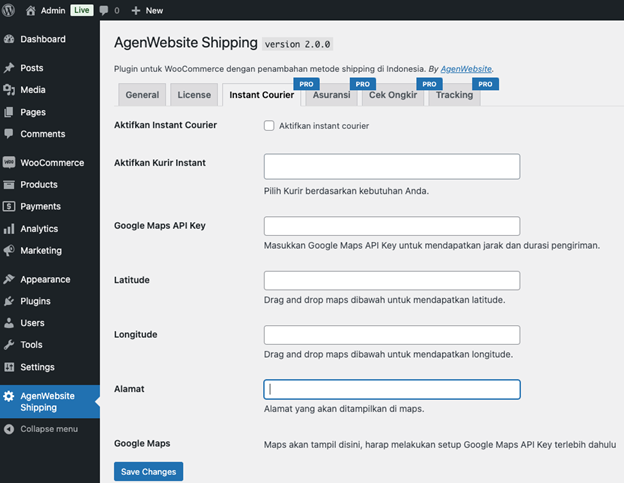Screen dimensions: 624x483
Task: Follow the AgenWebsite author link
Action: (x=466, y=69)
